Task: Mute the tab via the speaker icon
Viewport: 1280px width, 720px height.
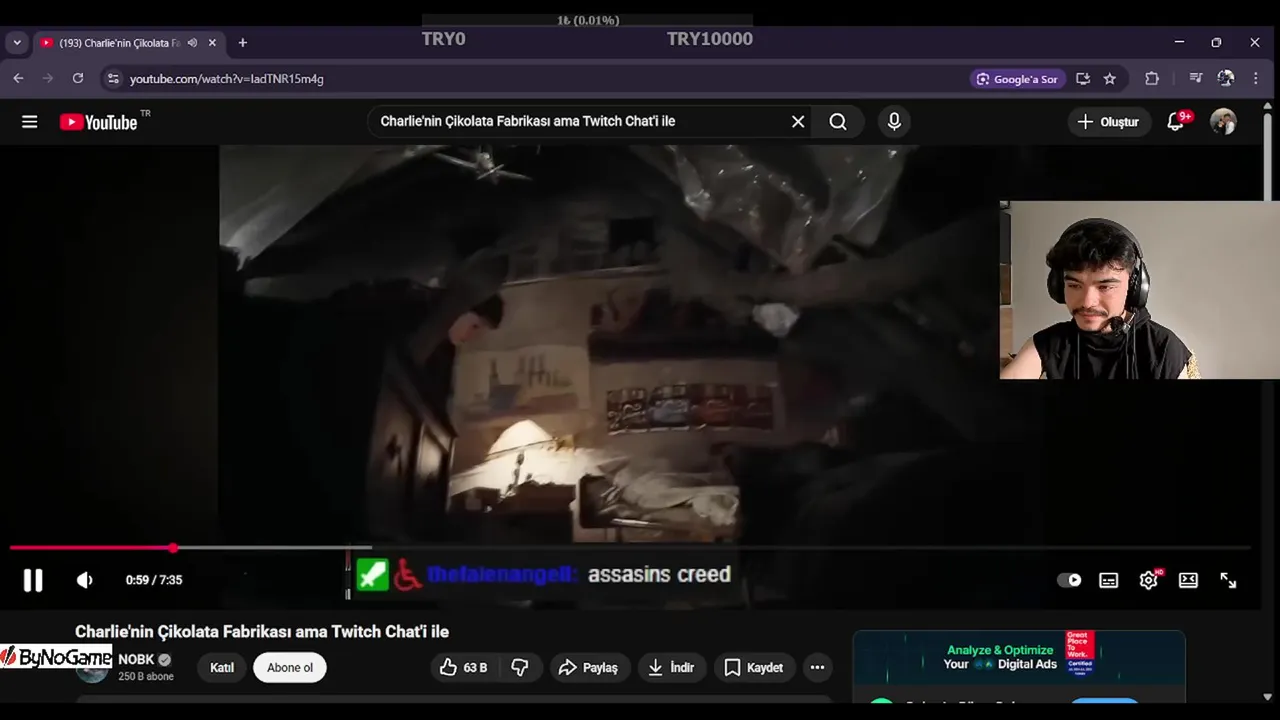Action: pos(192,43)
